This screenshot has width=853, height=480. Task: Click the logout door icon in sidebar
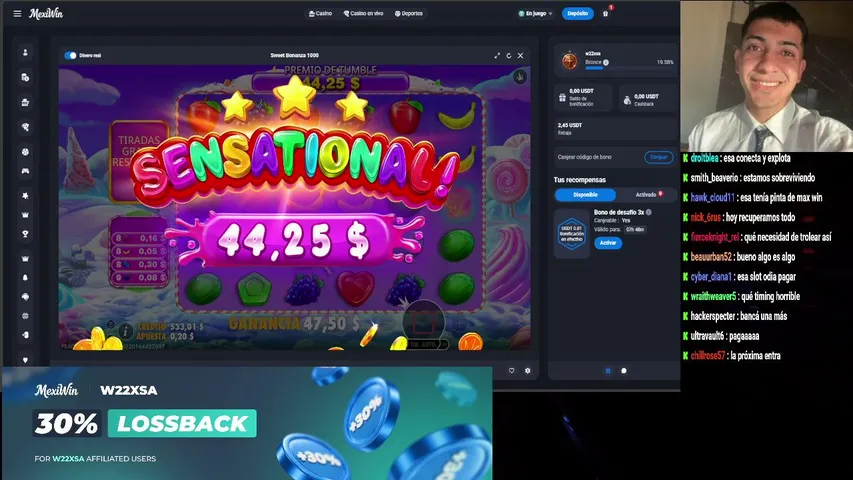(25, 335)
